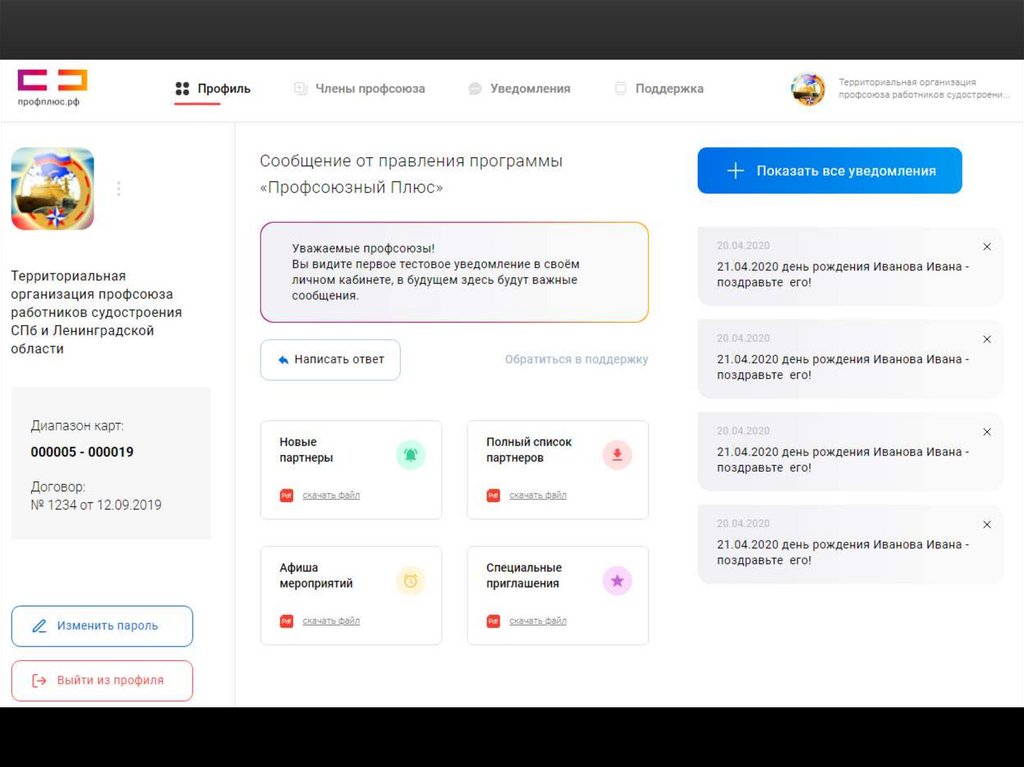Viewport: 1024px width, 767px height.
Task: Click Показать все уведомления button
Action: [829, 171]
